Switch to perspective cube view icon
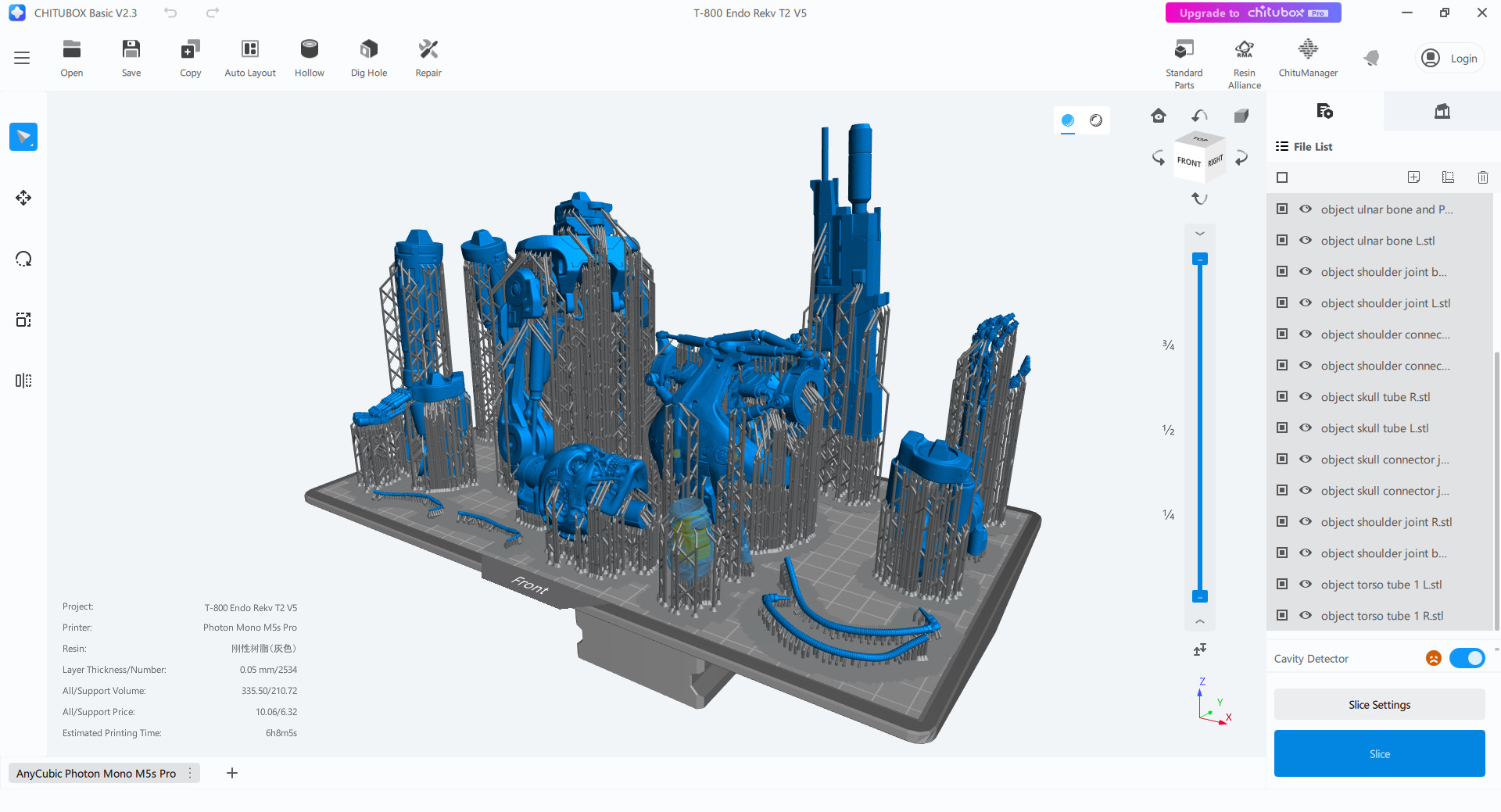 click(1241, 116)
